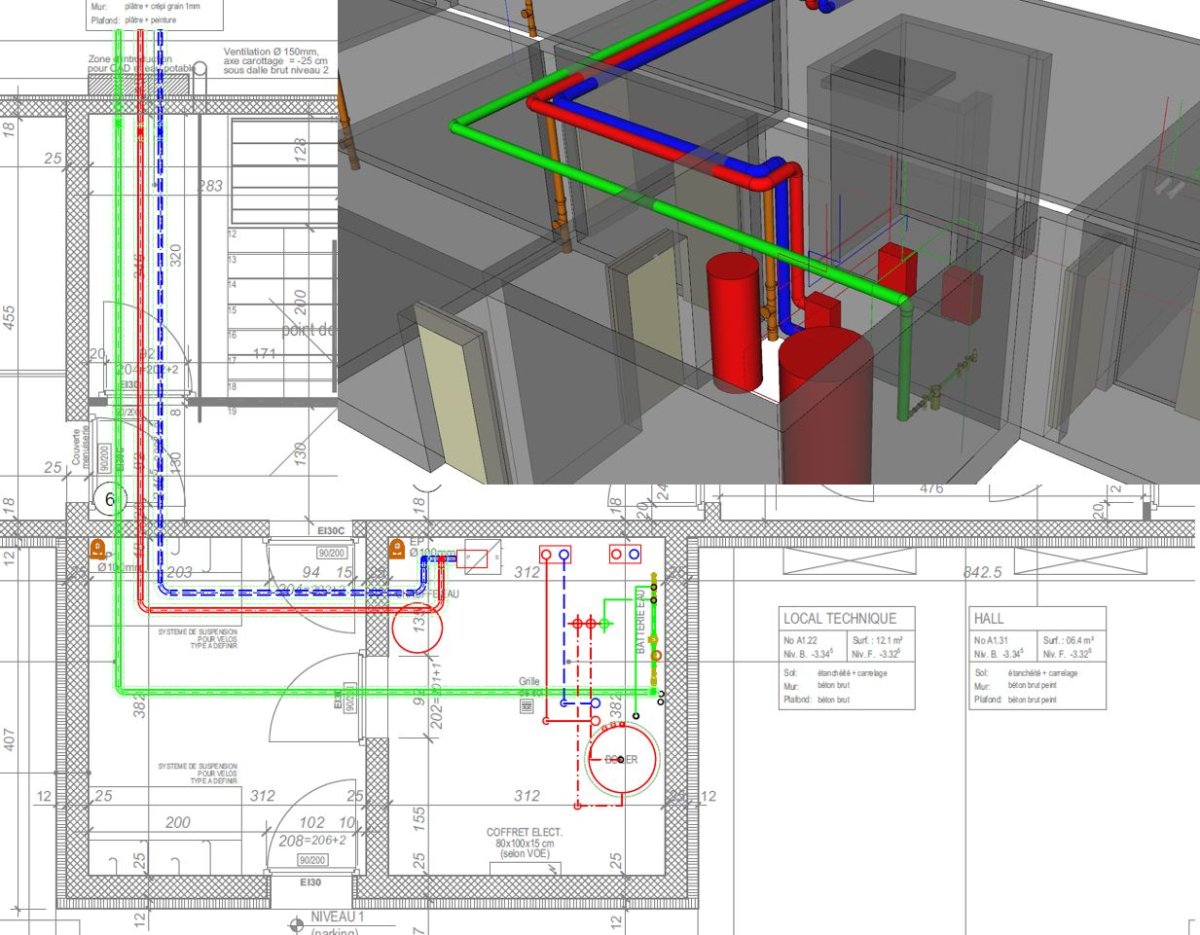
Task: Select the left red-blue connection pair box
Action: coord(556,553)
